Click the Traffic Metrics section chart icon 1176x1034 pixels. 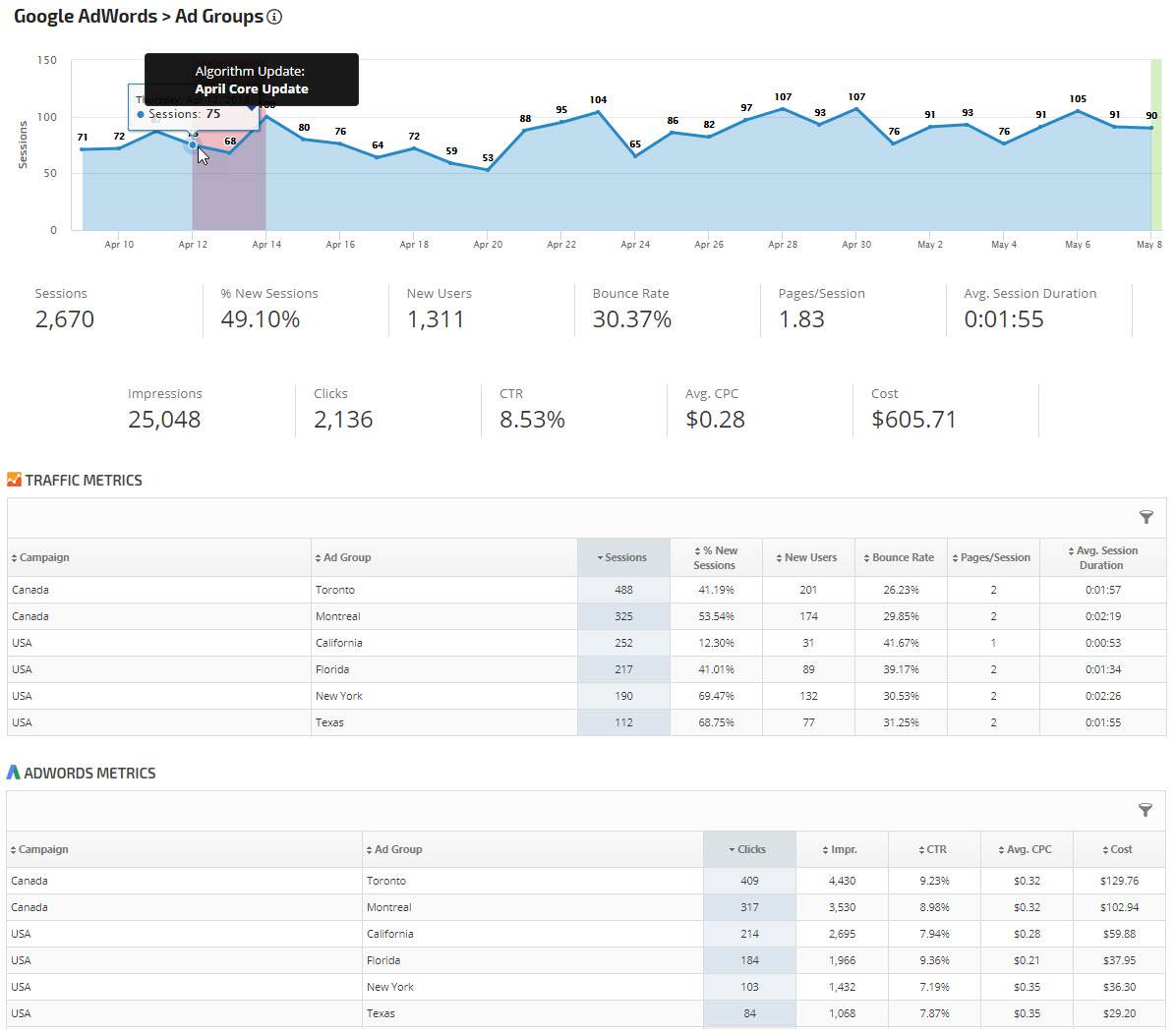pyautogui.click(x=14, y=480)
